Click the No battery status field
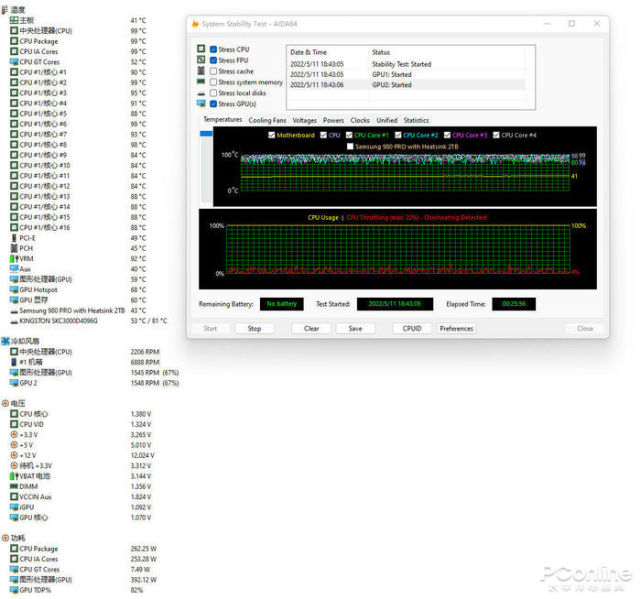 [282, 304]
